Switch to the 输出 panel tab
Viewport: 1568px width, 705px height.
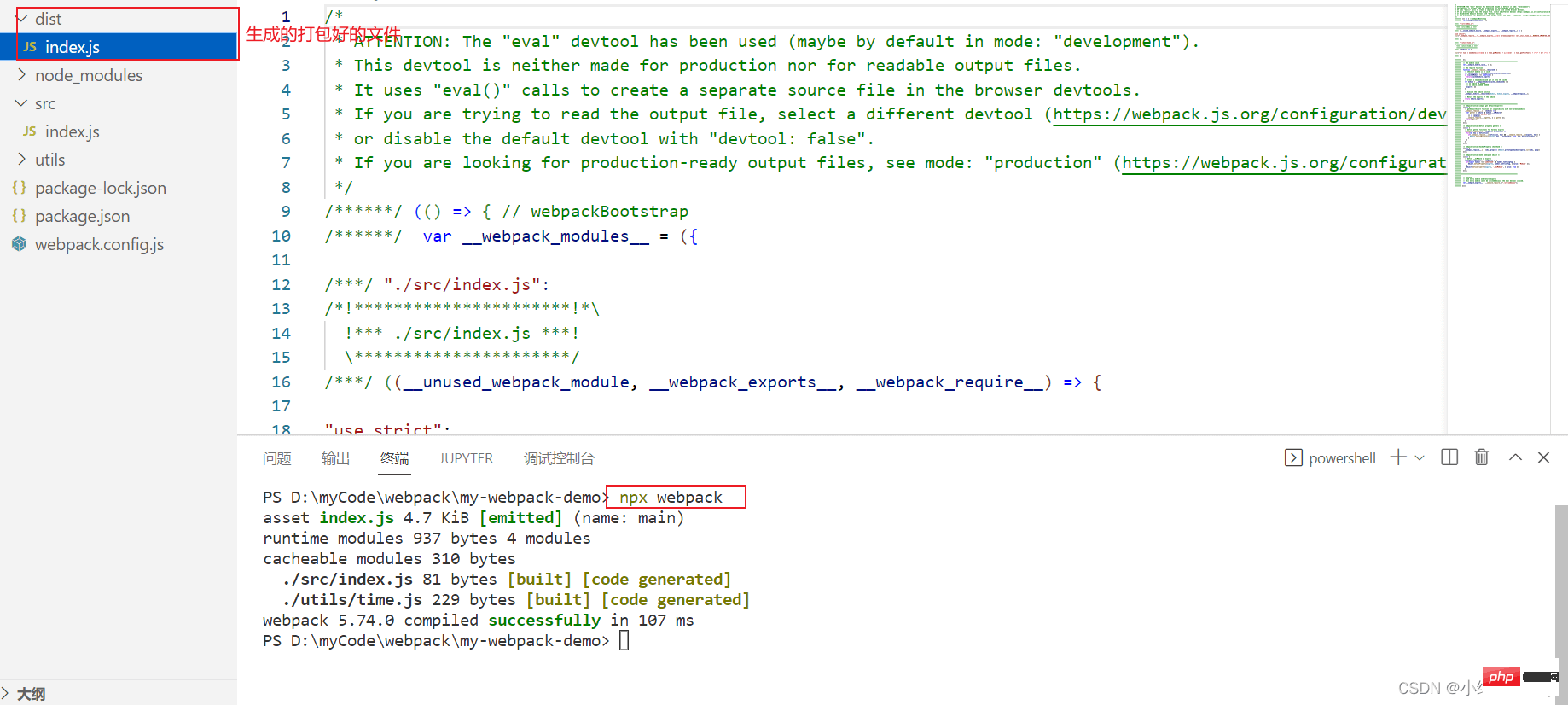[336, 458]
